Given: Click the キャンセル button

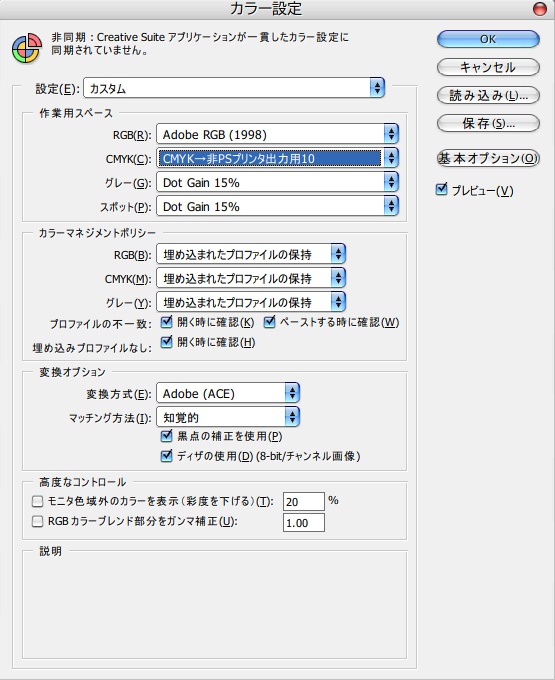Looking at the screenshot, I should click(x=488, y=67).
